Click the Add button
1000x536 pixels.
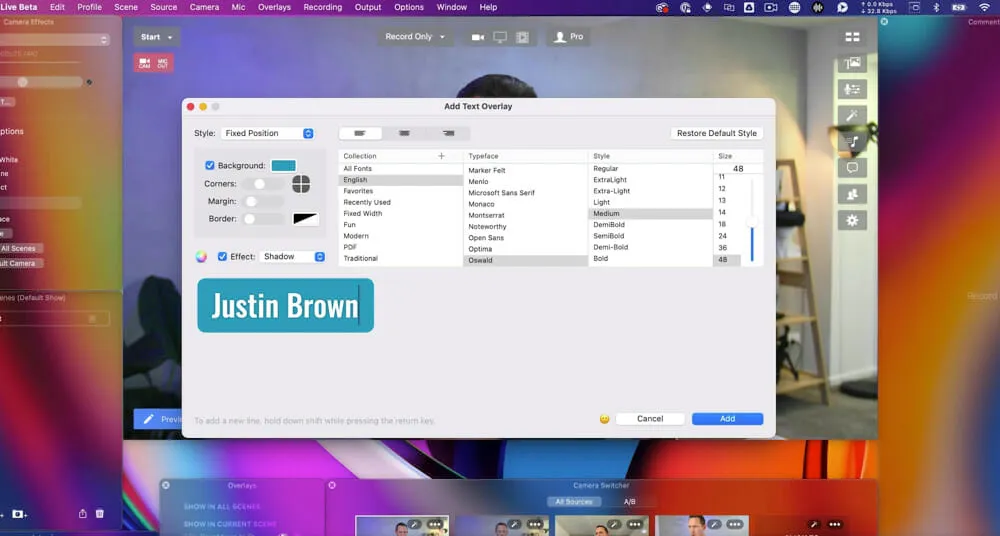[727, 419]
